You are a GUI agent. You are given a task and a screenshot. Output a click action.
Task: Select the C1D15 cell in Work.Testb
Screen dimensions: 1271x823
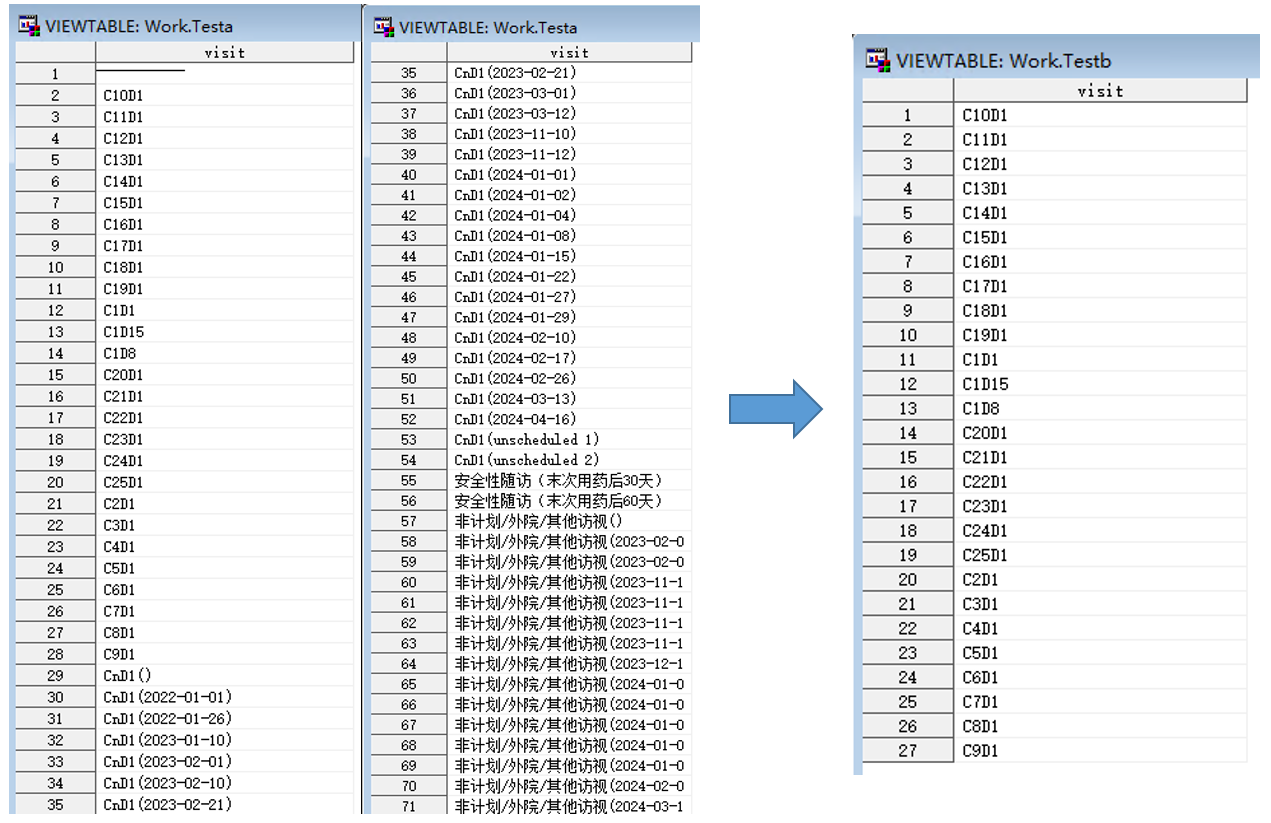(x=1100, y=384)
